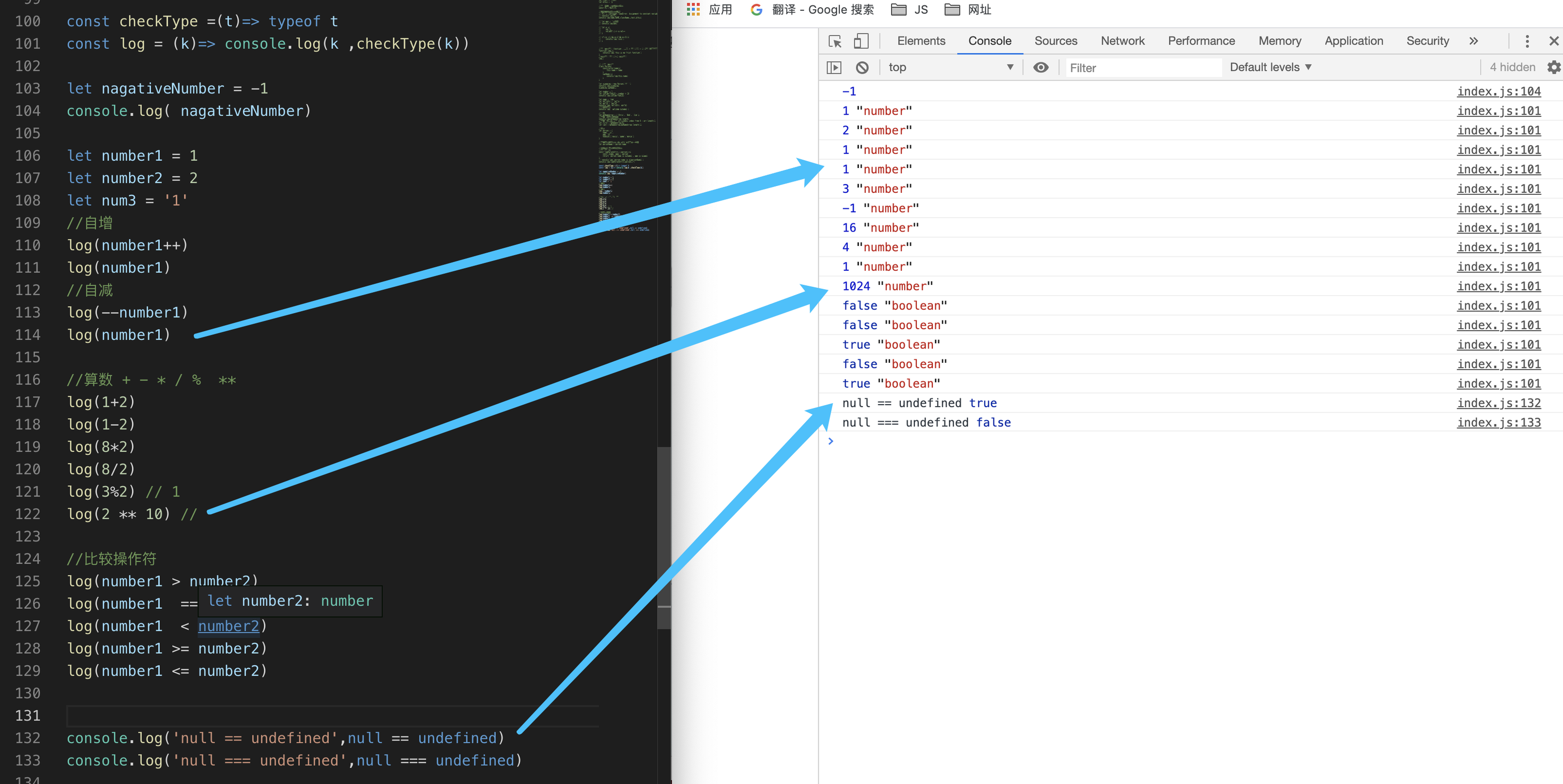Click the clear console icon
Image resolution: width=1563 pixels, height=784 pixels.
[862, 67]
